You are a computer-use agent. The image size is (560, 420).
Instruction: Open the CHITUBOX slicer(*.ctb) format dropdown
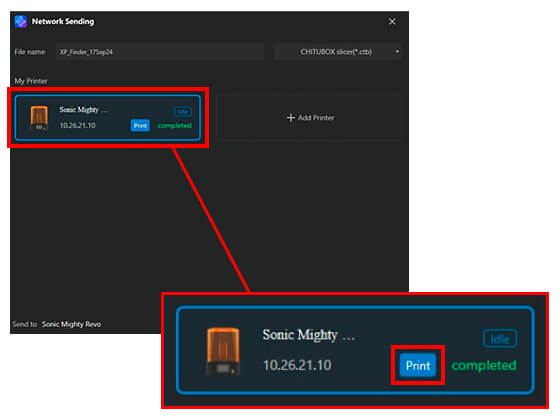click(x=338, y=52)
